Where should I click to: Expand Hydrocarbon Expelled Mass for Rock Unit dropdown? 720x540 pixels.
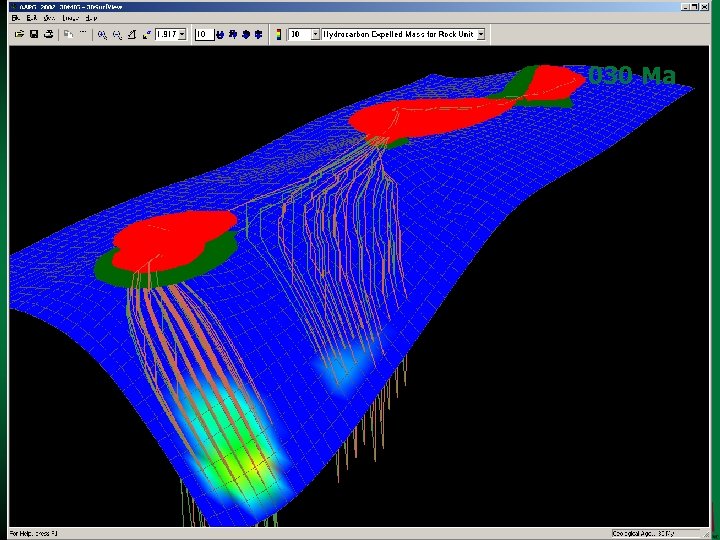481,34
